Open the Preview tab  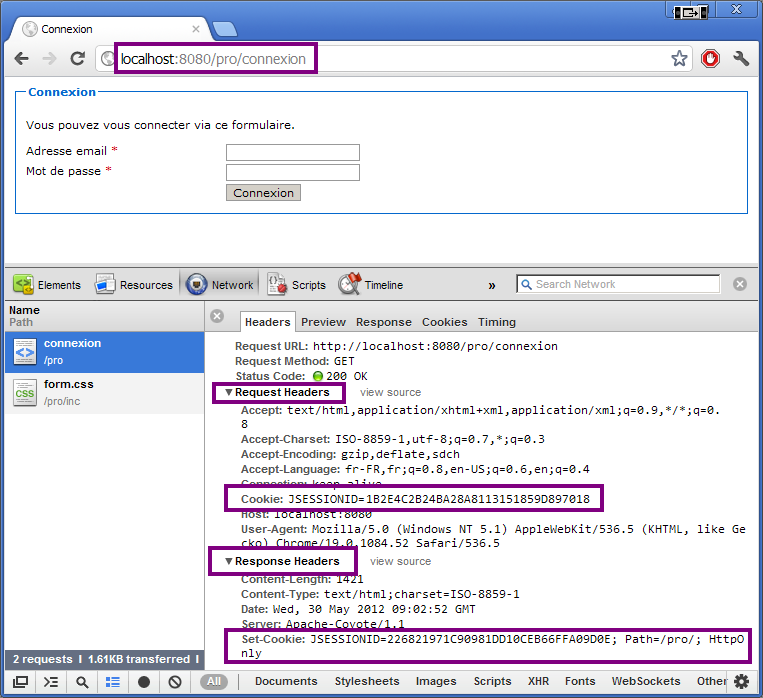click(323, 322)
